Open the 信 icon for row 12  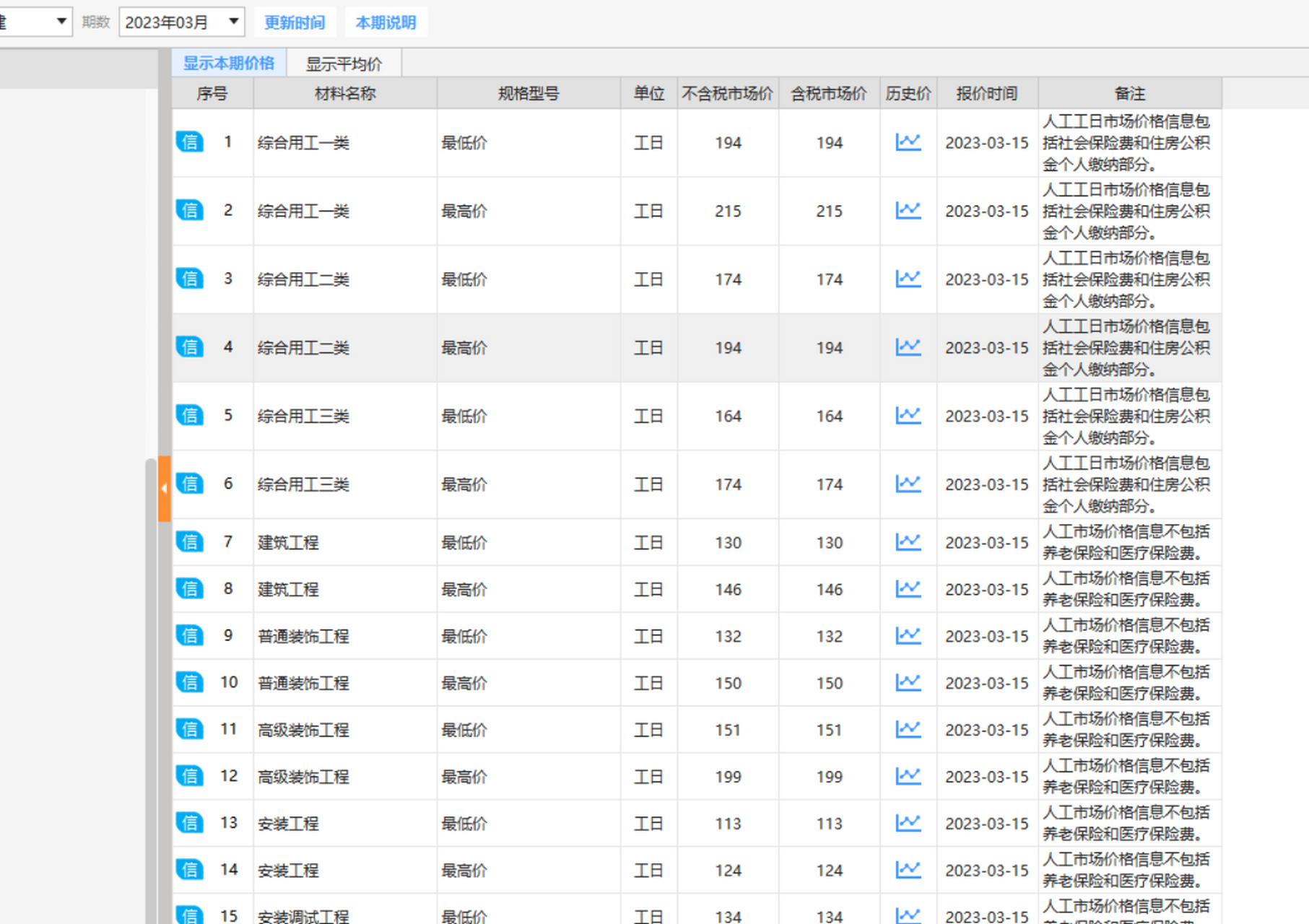coord(190,776)
